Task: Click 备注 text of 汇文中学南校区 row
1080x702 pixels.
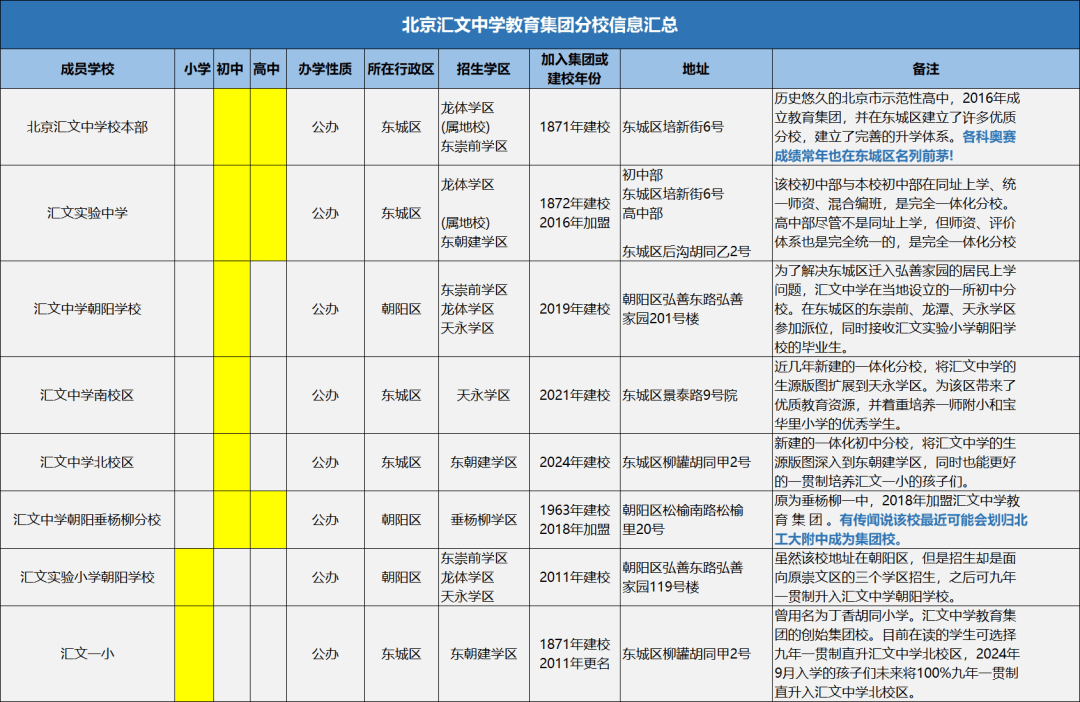Action: [895, 395]
